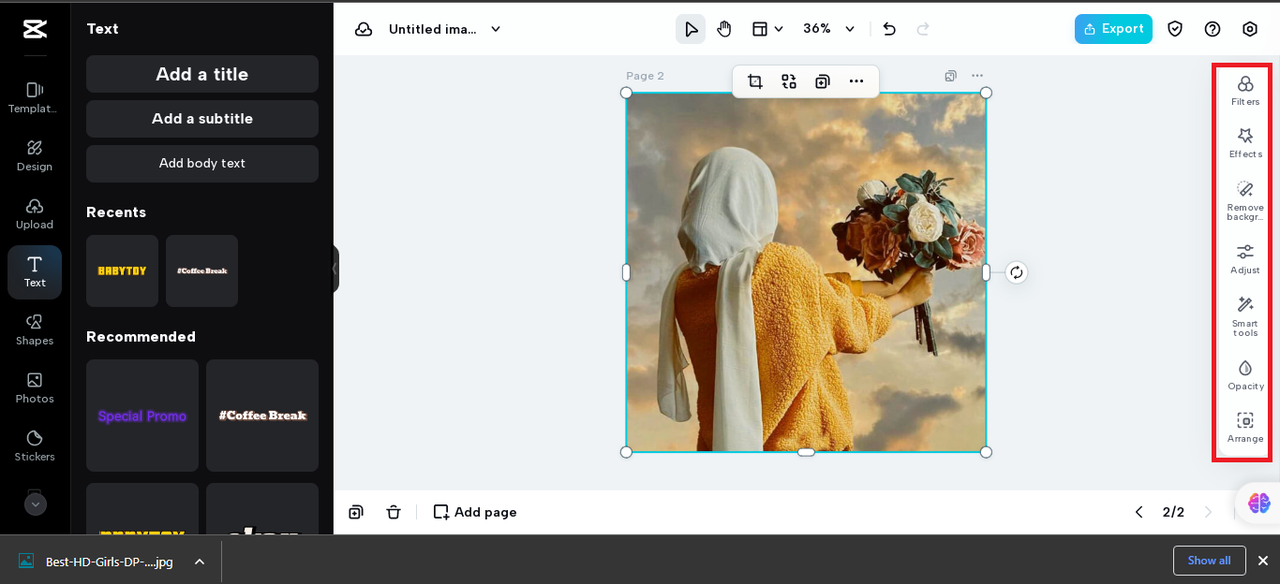The width and height of the screenshot is (1280, 584).
Task: Open the Arrange options
Action: pos(1245,428)
